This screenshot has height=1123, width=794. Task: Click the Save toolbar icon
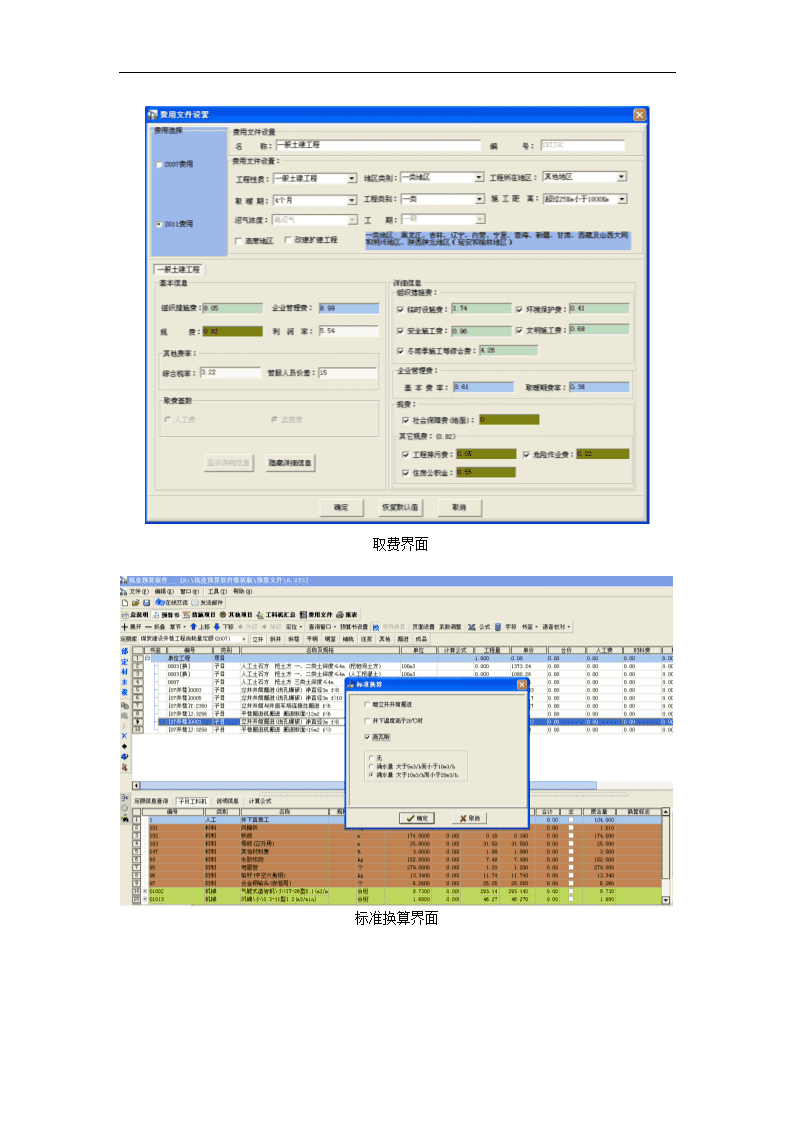tap(145, 603)
